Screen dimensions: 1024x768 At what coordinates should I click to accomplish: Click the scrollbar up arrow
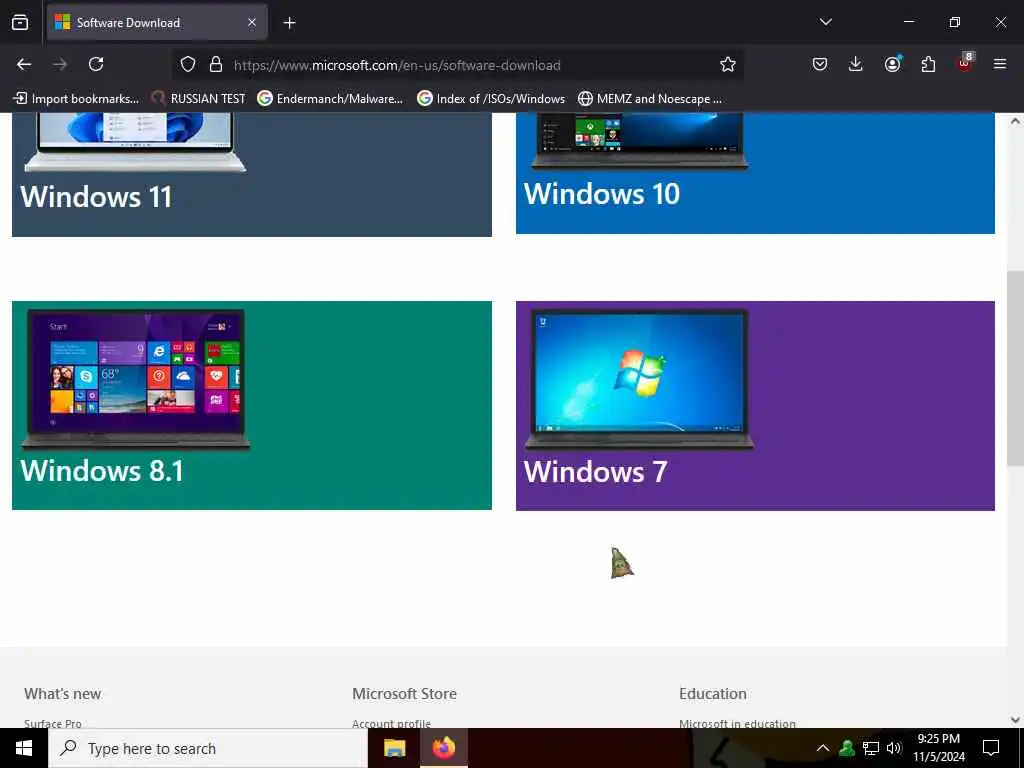pyautogui.click(x=1015, y=121)
